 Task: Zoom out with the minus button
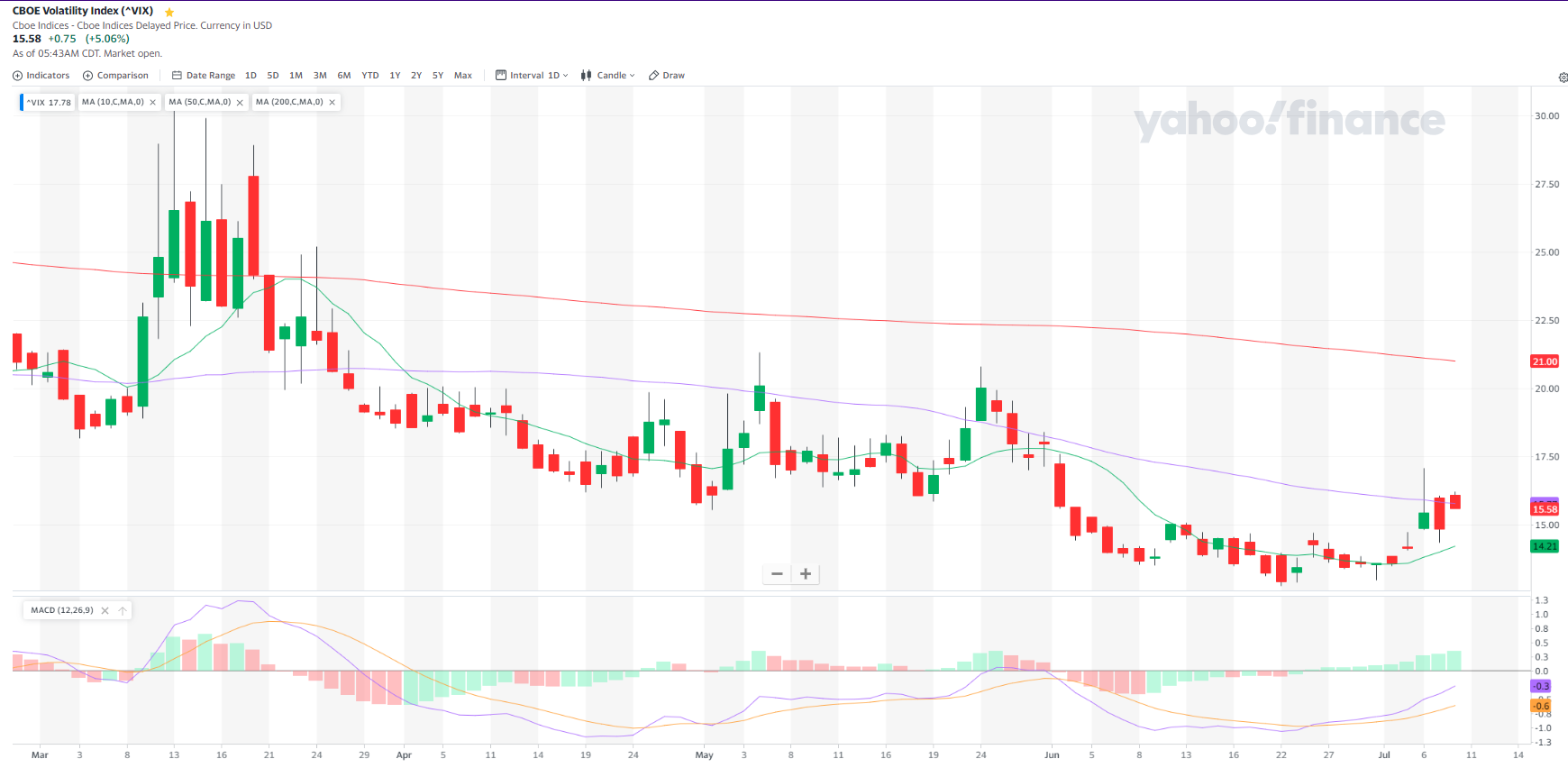(x=777, y=574)
